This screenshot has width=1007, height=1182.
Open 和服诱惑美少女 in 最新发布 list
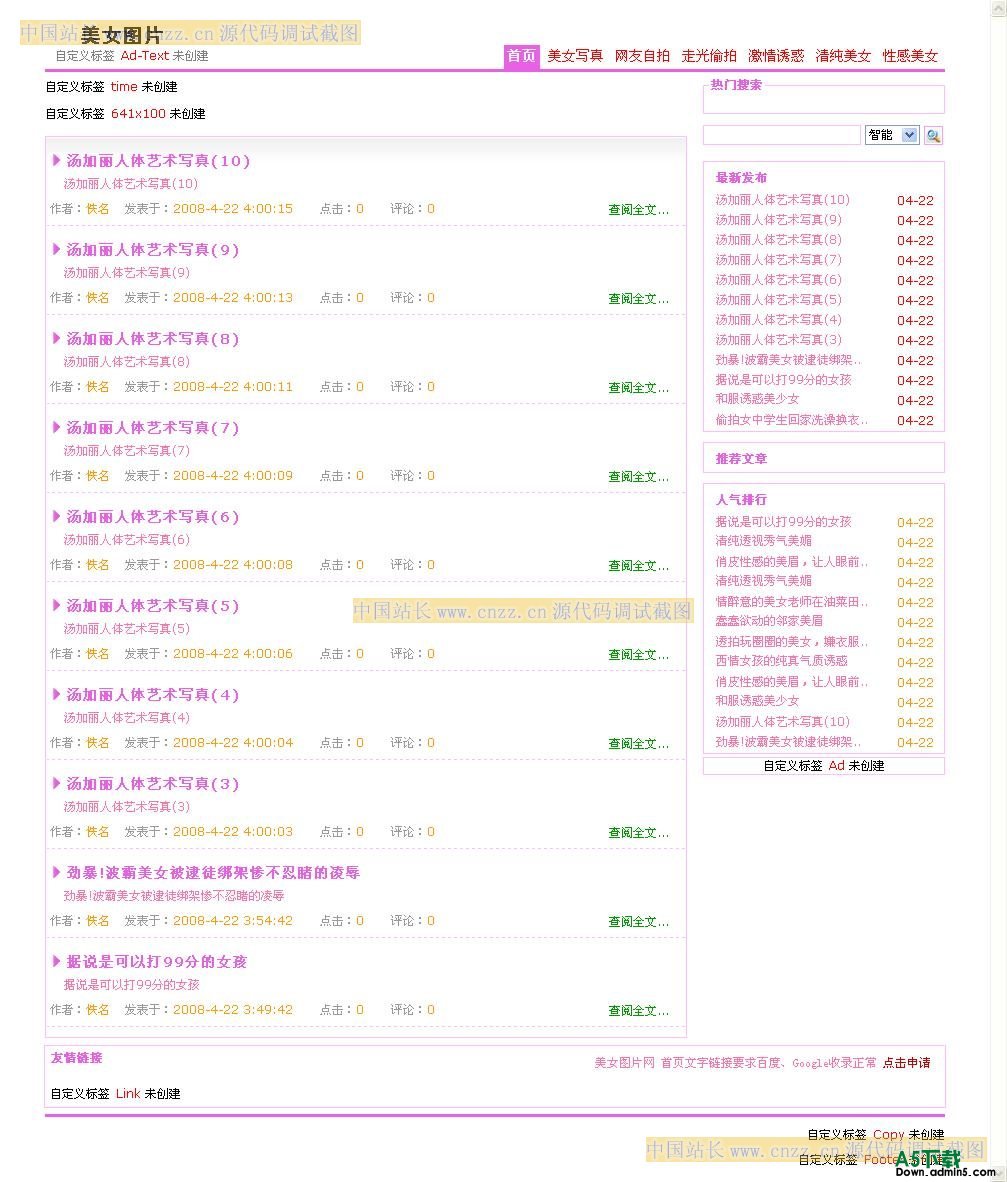coord(758,399)
